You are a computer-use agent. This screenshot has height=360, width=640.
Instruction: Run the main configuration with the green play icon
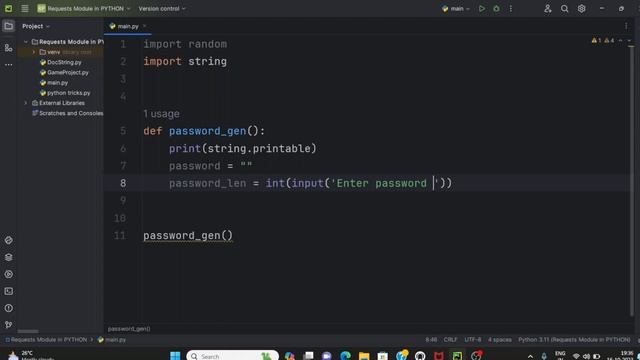(482, 9)
